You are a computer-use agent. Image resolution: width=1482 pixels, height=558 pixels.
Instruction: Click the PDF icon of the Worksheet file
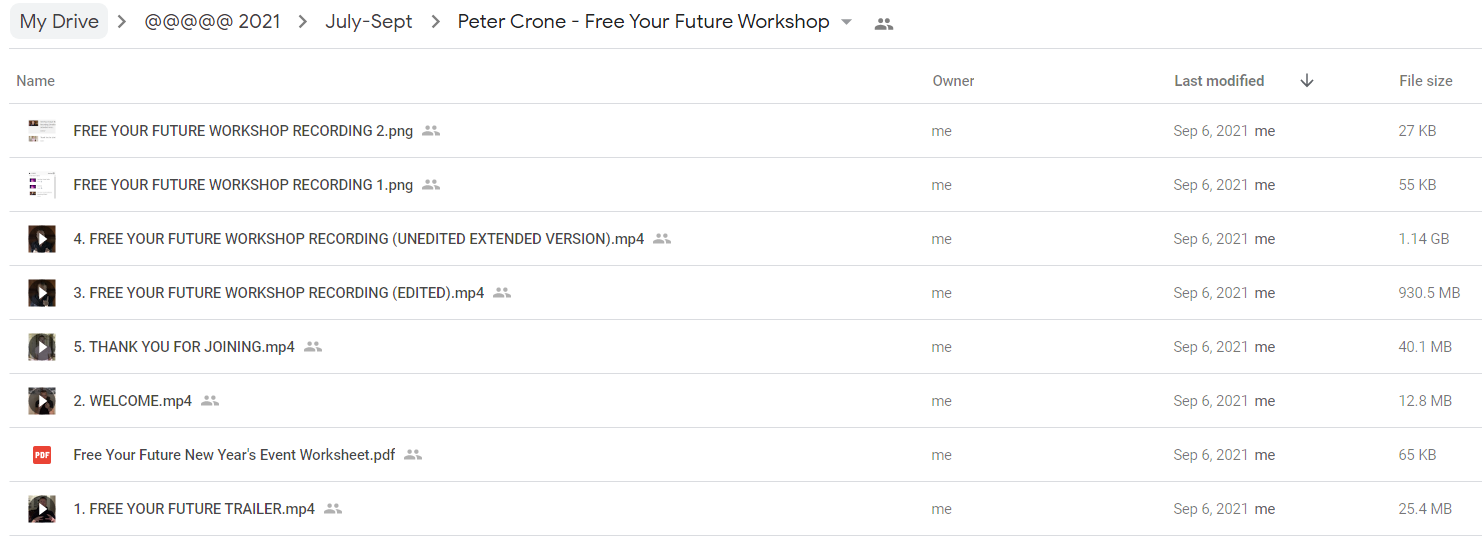(x=42, y=455)
